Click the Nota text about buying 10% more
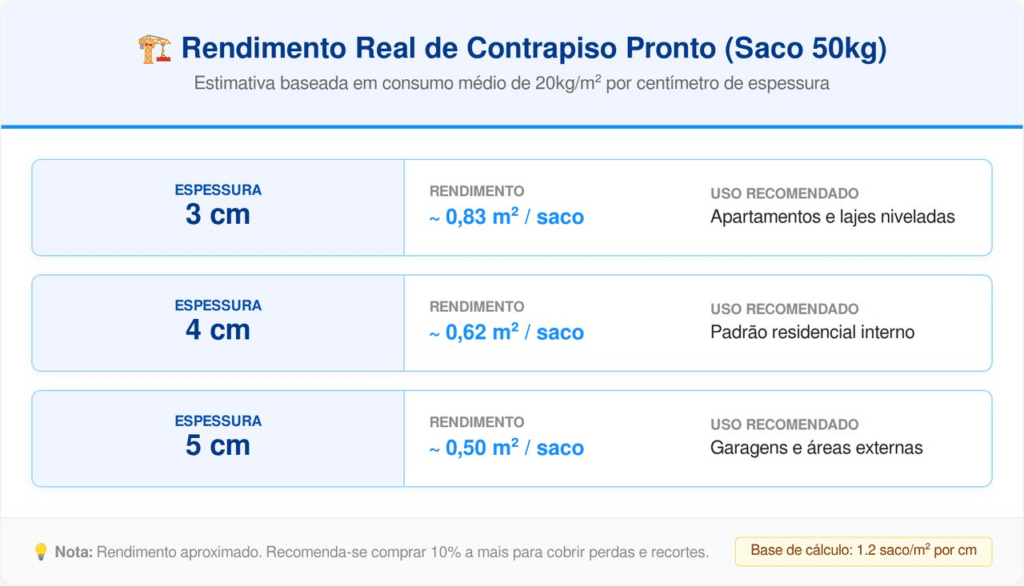1024x586 pixels. (381, 552)
